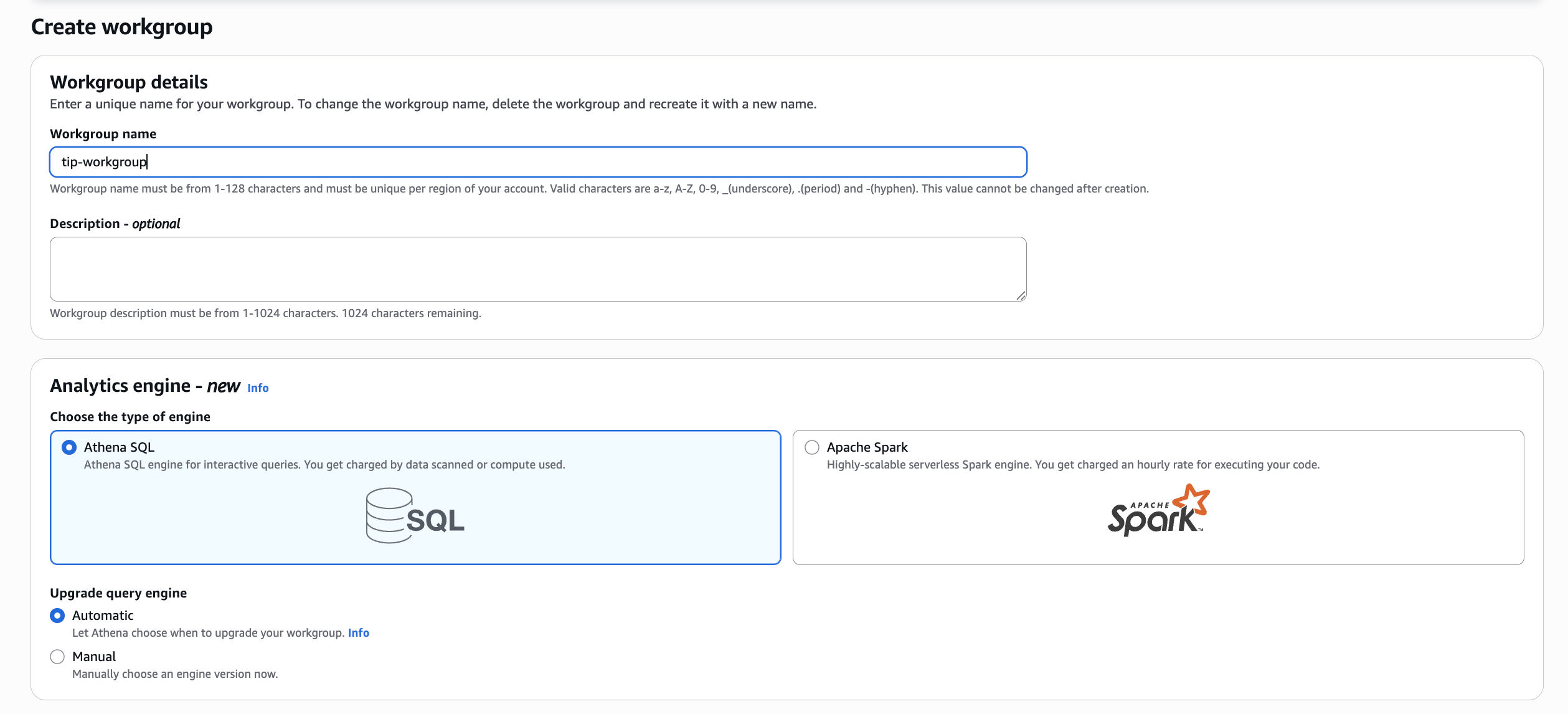This screenshot has height=714, width=1568.
Task: Click the 'Apache Spark' option title
Action: click(867, 447)
